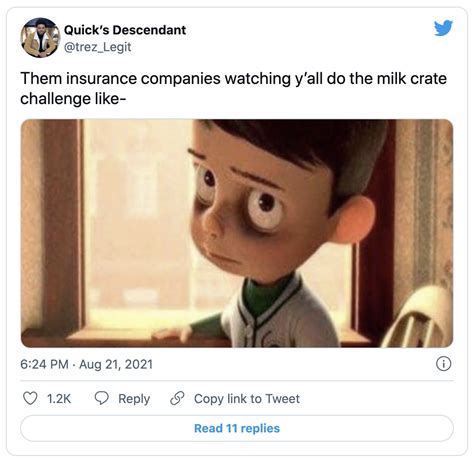
Task: Click the 1.2K likes count
Action: (59, 399)
